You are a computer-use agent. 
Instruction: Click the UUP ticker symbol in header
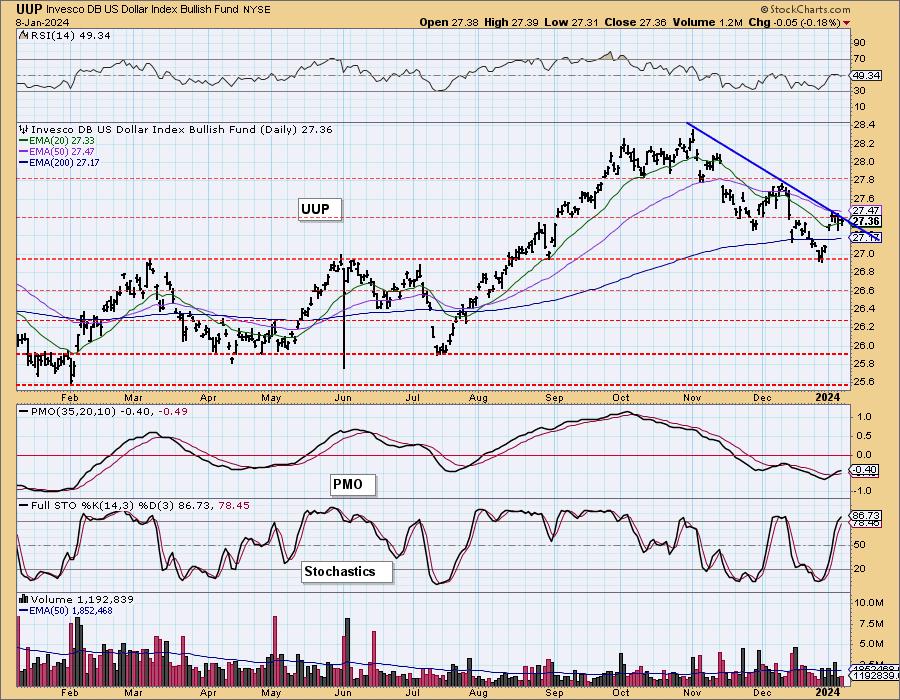(29, 9)
